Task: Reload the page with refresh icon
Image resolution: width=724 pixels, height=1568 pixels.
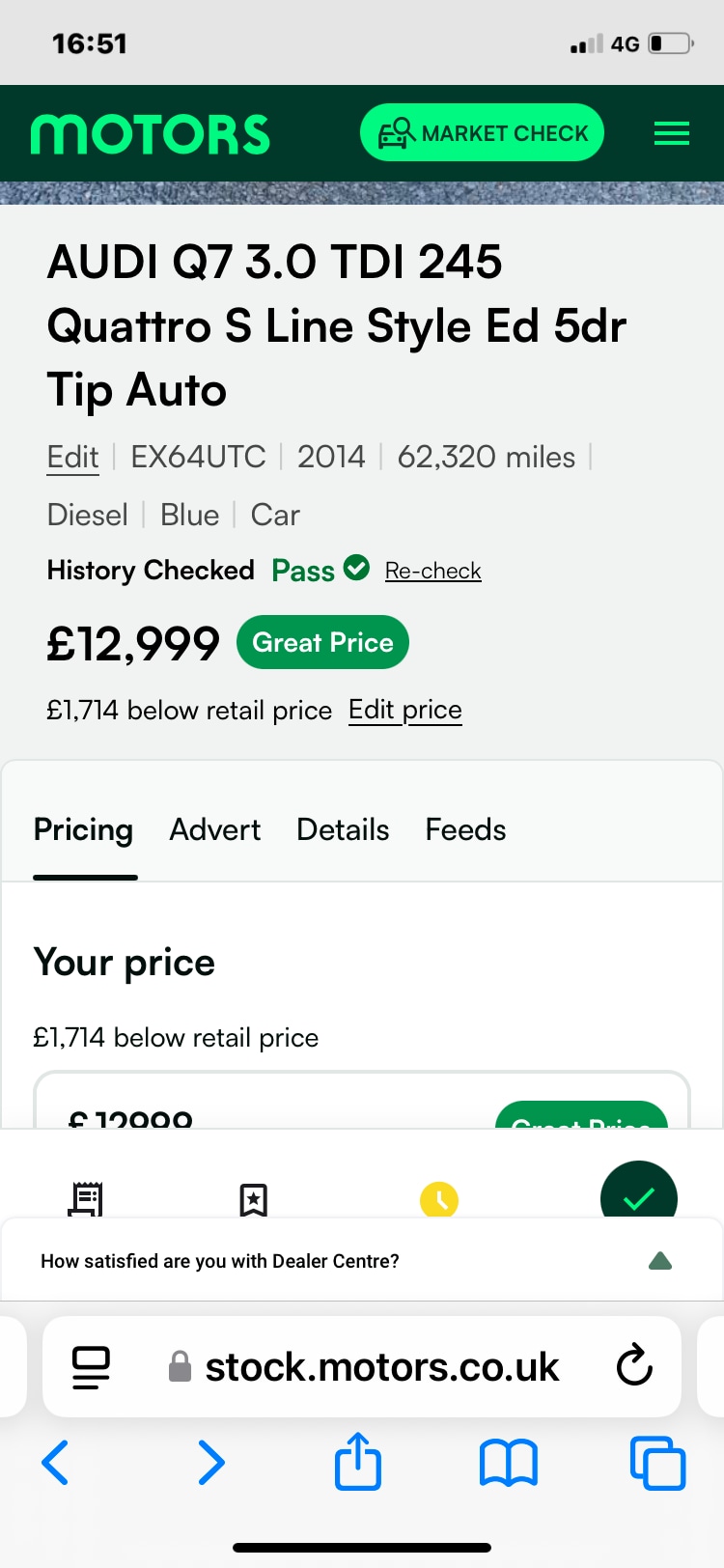Action: click(634, 1365)
